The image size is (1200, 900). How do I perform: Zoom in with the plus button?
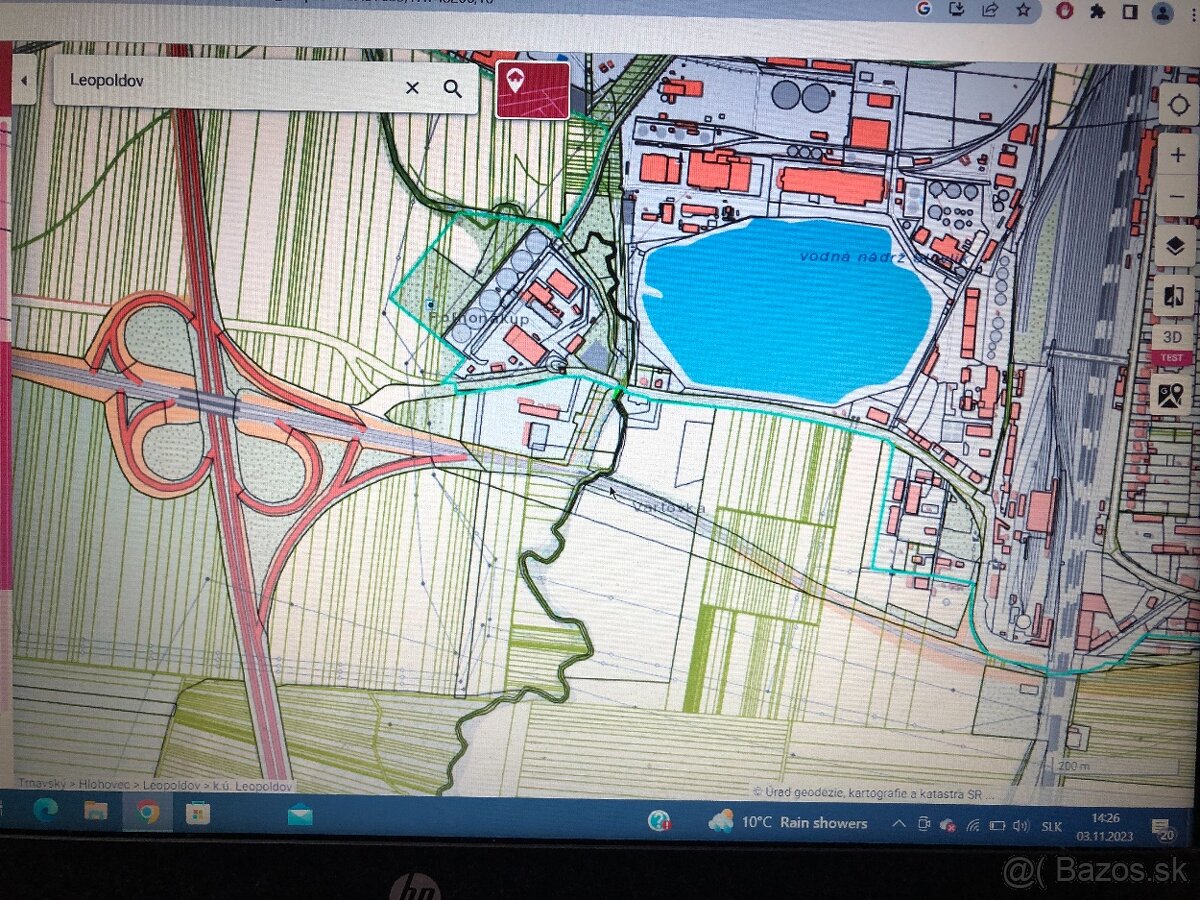(x=1177, y=155)
